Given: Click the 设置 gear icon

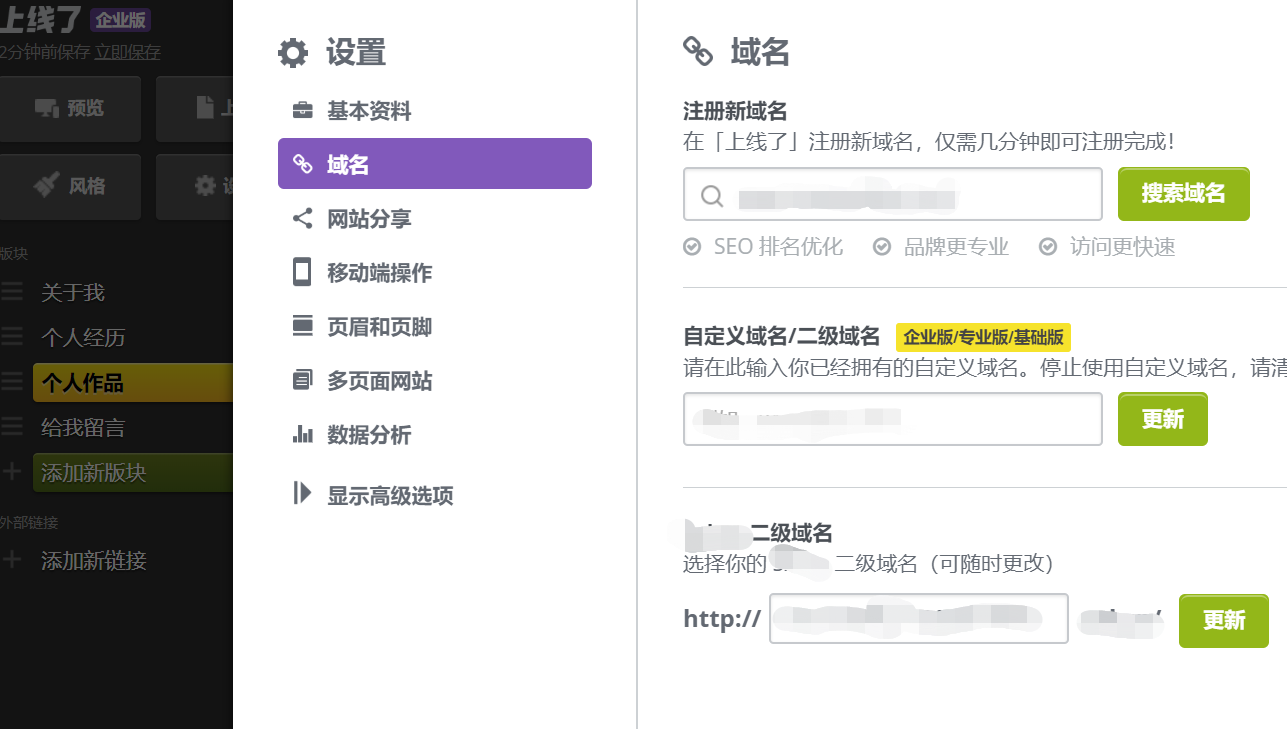Looking at the screenshot, I should pyautogui.click(x=291, y=52).
